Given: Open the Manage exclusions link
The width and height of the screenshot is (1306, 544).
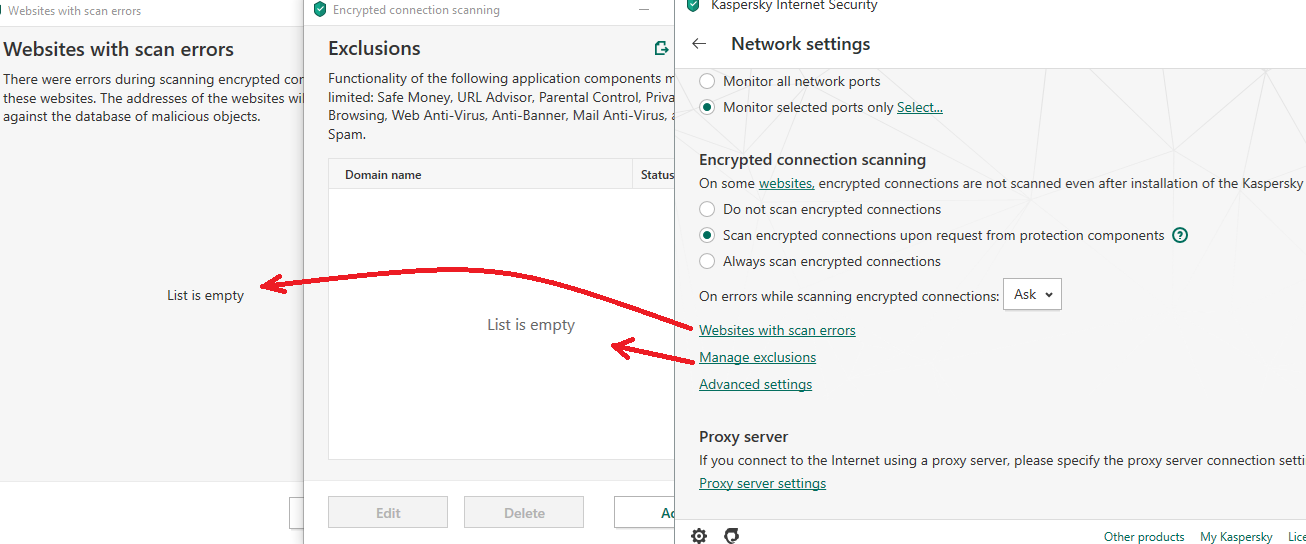Looking at the screenshot, I should coord(757,357).
